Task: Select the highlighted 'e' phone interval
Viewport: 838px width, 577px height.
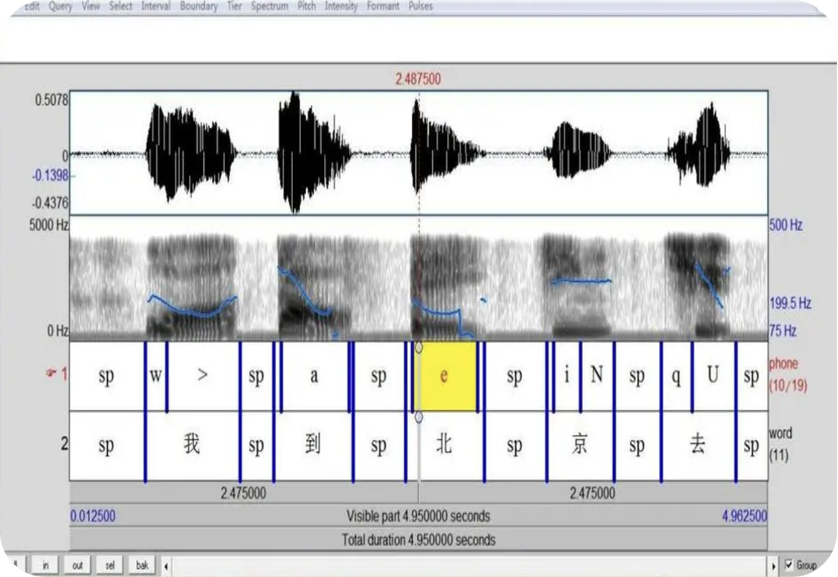Action: coord(445,376)
